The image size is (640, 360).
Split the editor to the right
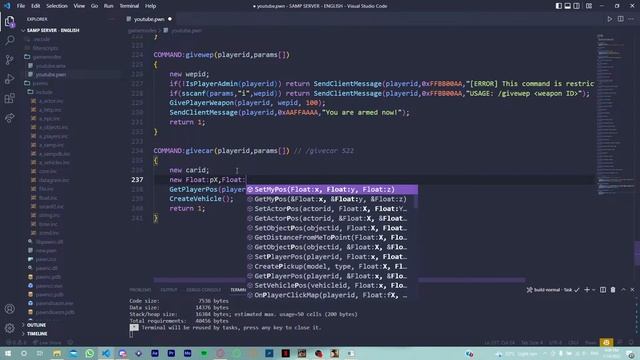click(x=620, y=19)
